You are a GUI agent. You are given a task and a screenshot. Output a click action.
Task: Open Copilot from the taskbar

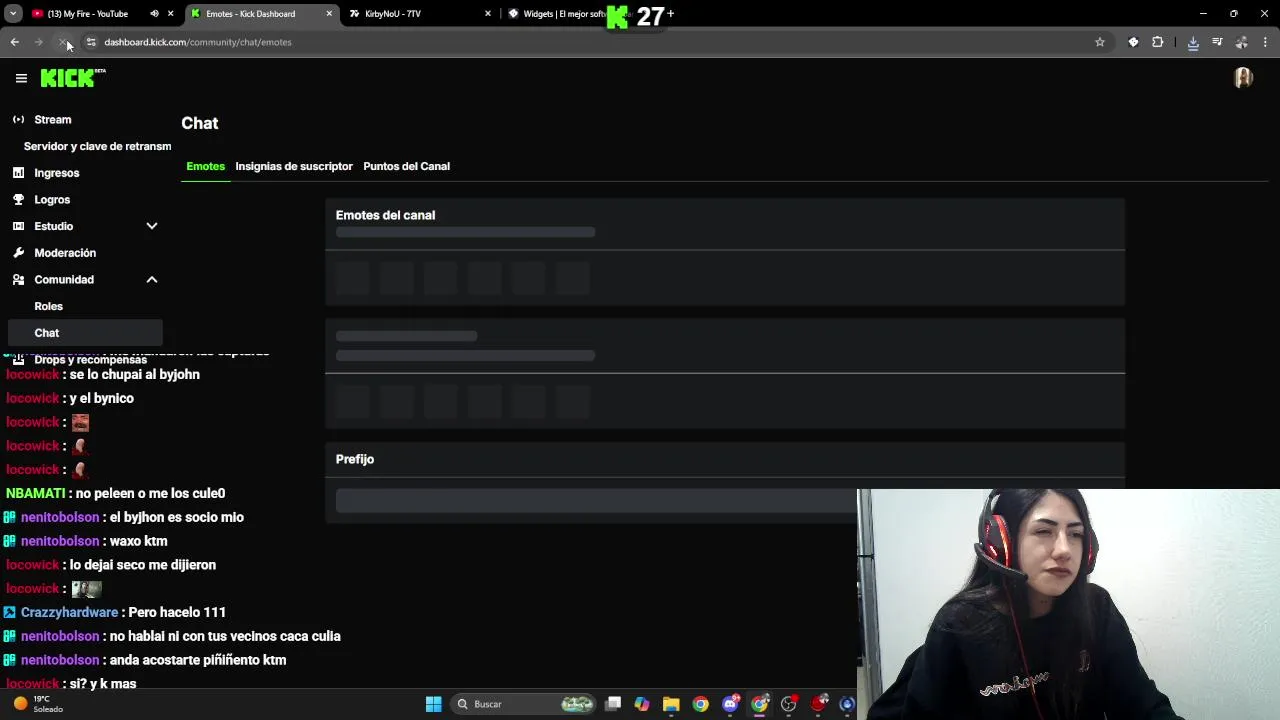pyautogui.click(x=642, y=704)
